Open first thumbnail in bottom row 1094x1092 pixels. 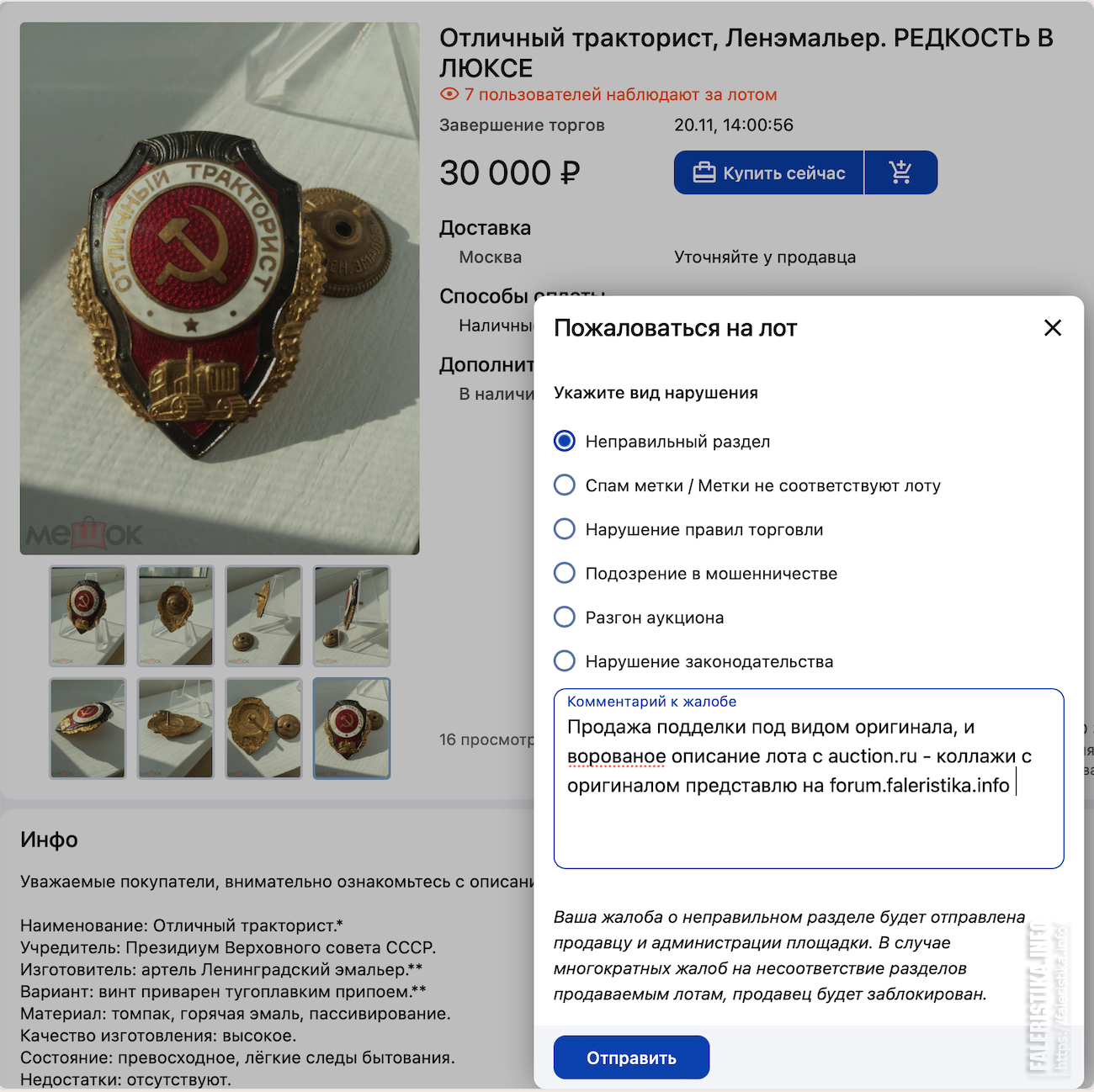[x=88, y=729]
